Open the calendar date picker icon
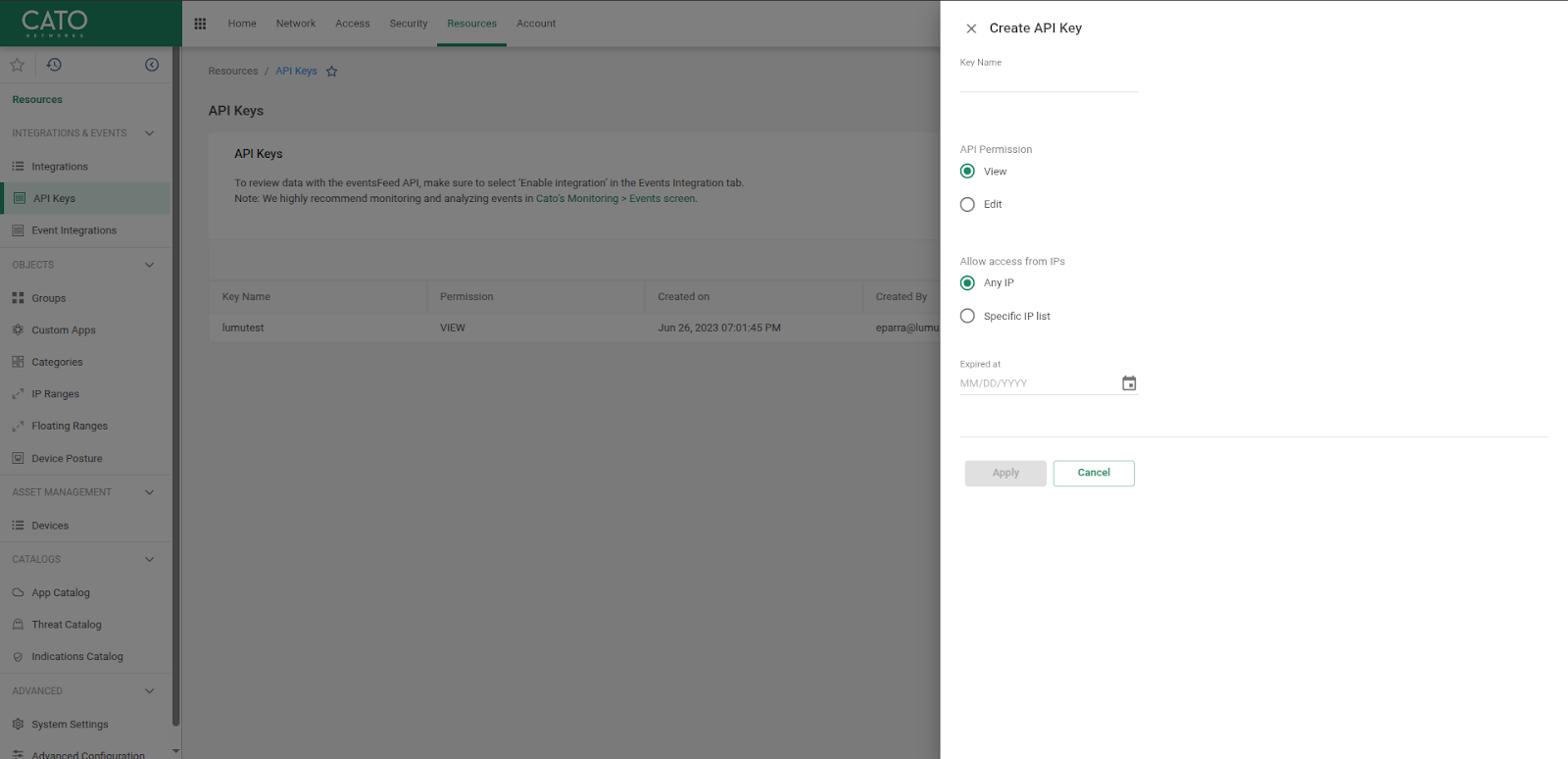Image resolution: width=1568 pixels, height=759 pixels. coord(1129,383)
